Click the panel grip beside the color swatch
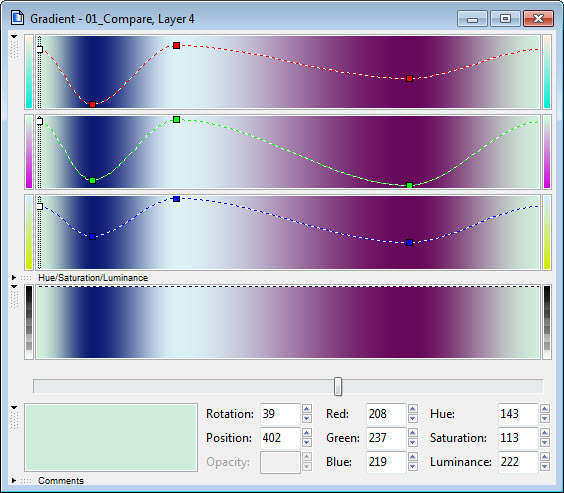This screenshot has width=564, height=493. tap(14, 420)
